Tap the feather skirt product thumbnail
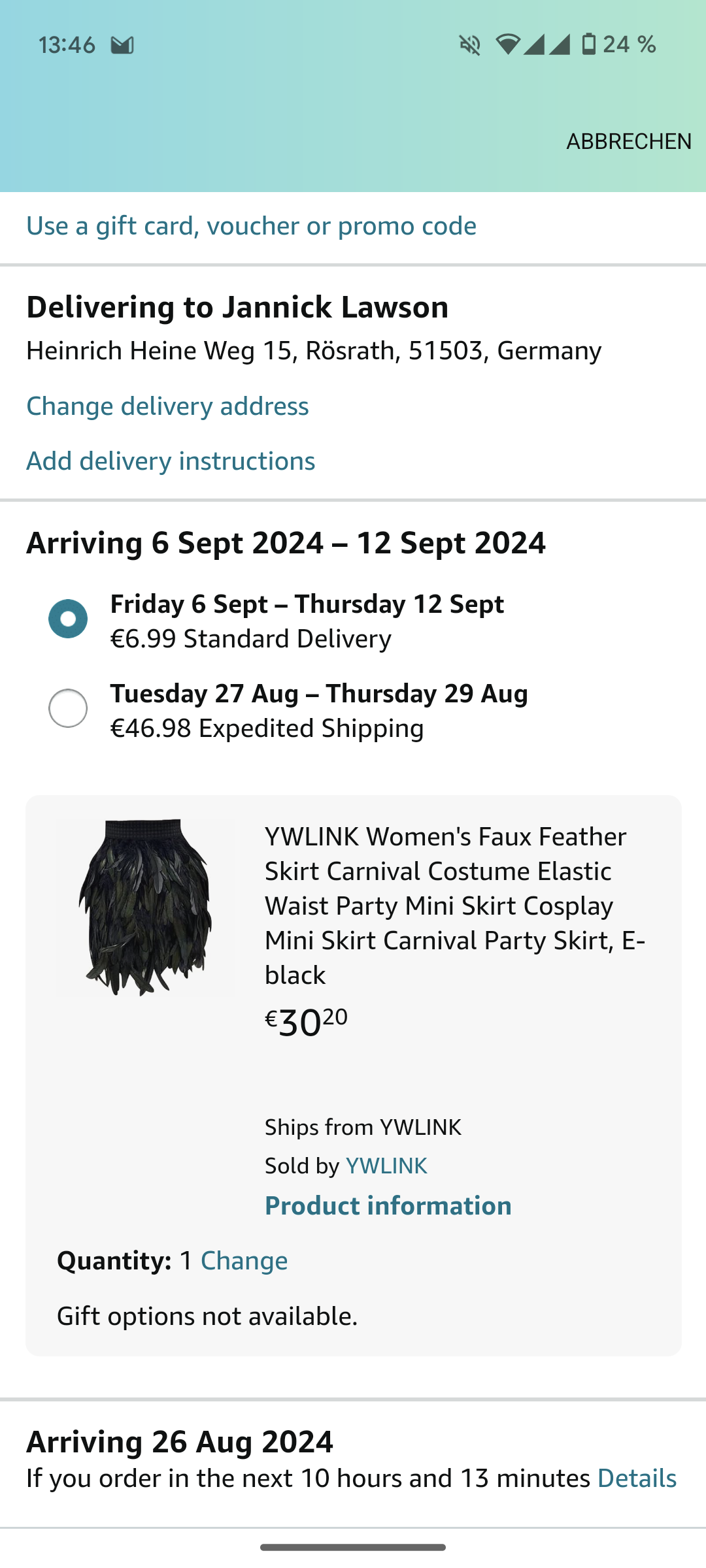The height and width of the screenshot is (1568, 706). point(146,907)
